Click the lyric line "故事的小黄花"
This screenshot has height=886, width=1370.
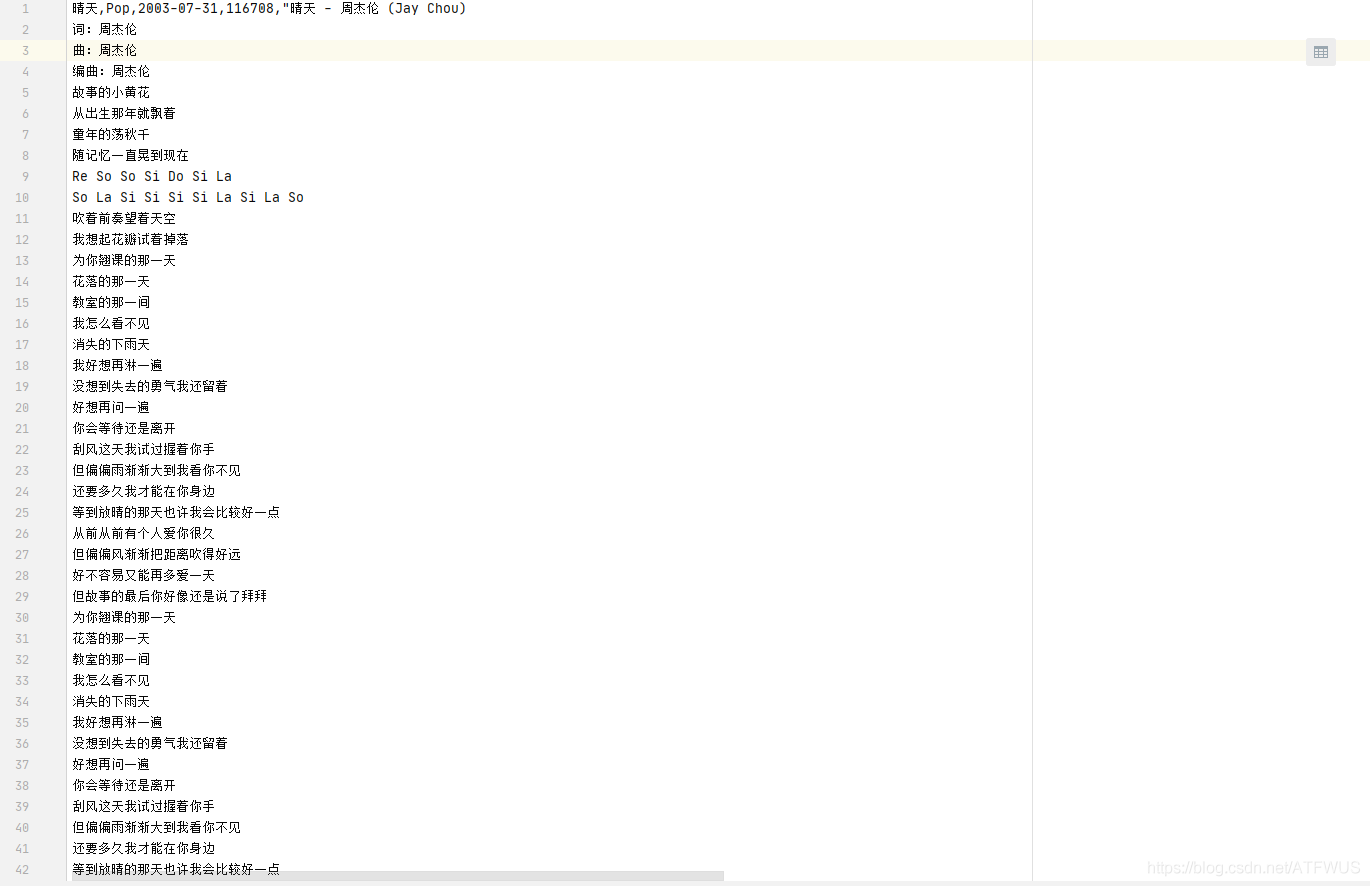coord(111,92)
